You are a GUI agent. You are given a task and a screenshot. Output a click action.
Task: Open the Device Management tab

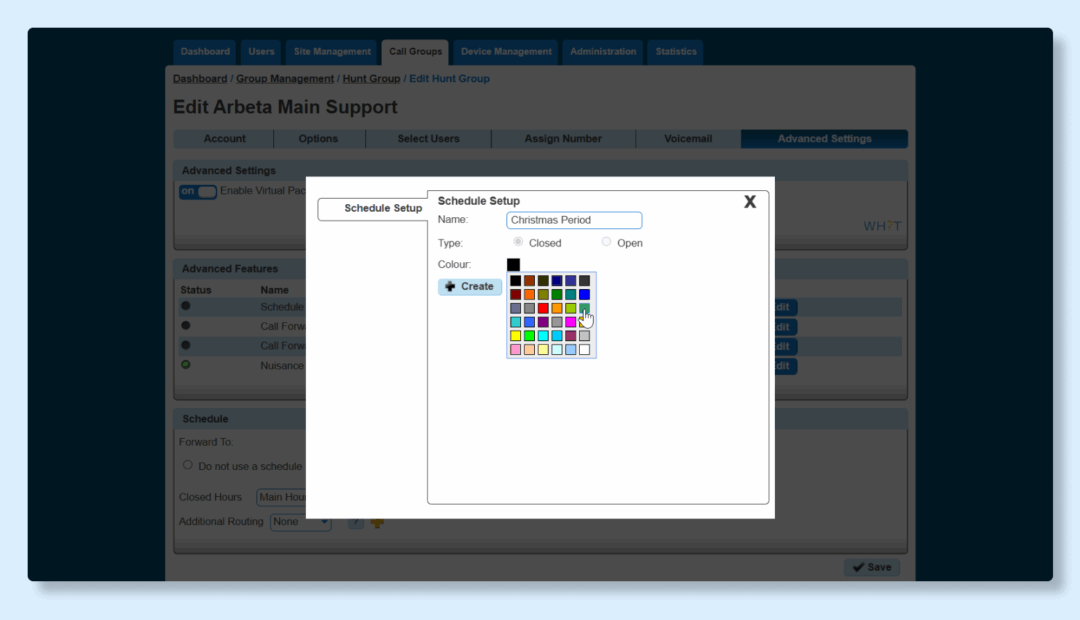coord(506,52)
